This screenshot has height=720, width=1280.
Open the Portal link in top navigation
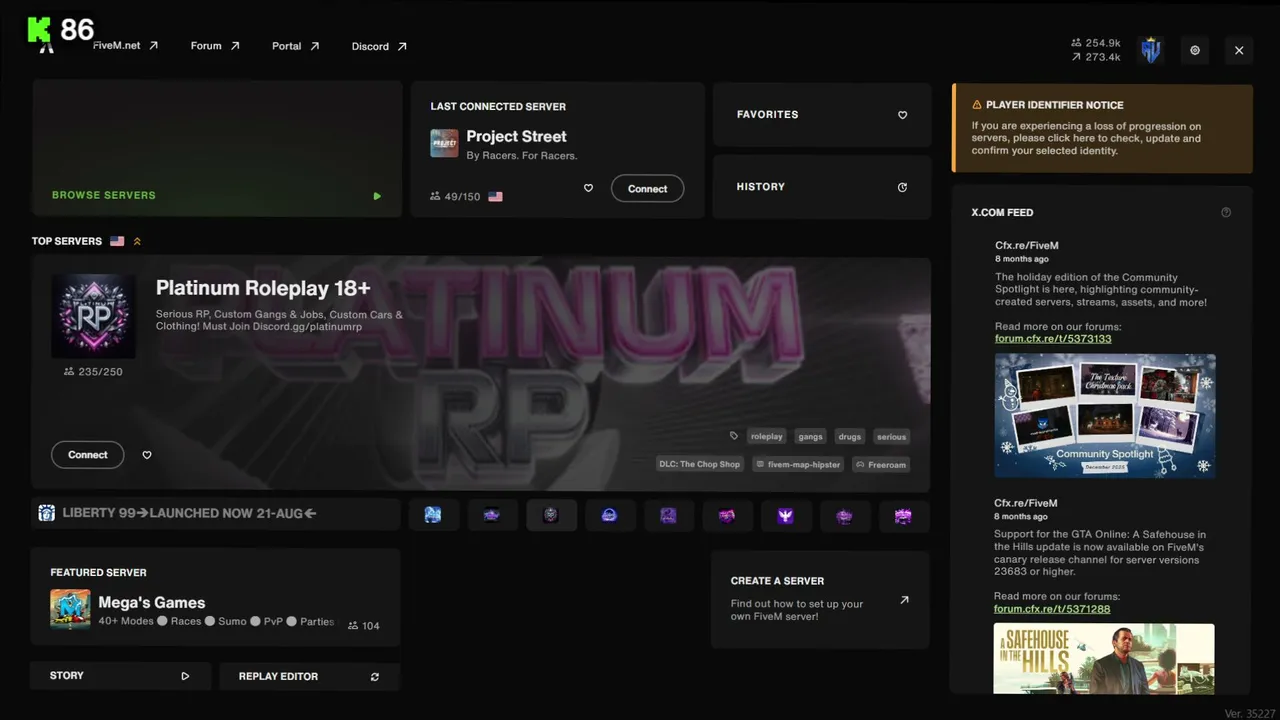[x=295, y=46]
